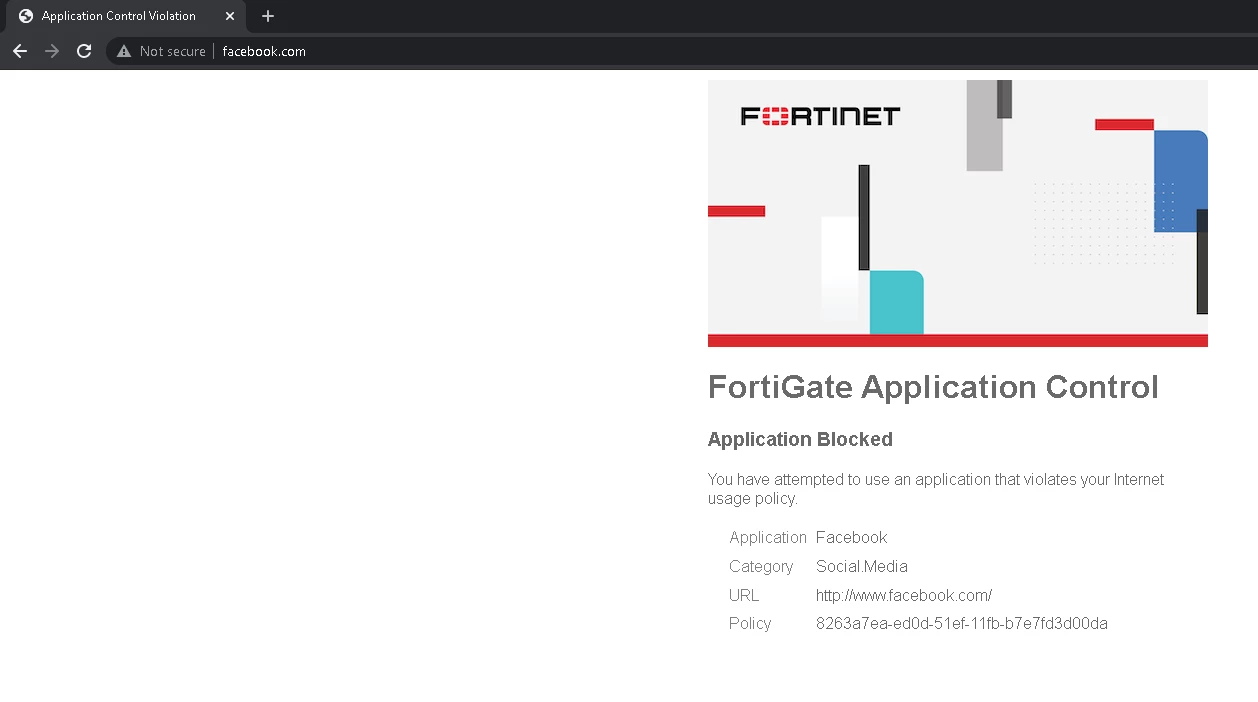Click the policy ID 8263a7ea-ed0d value
The image size is (1258, 702).
[x=962, y=623]
